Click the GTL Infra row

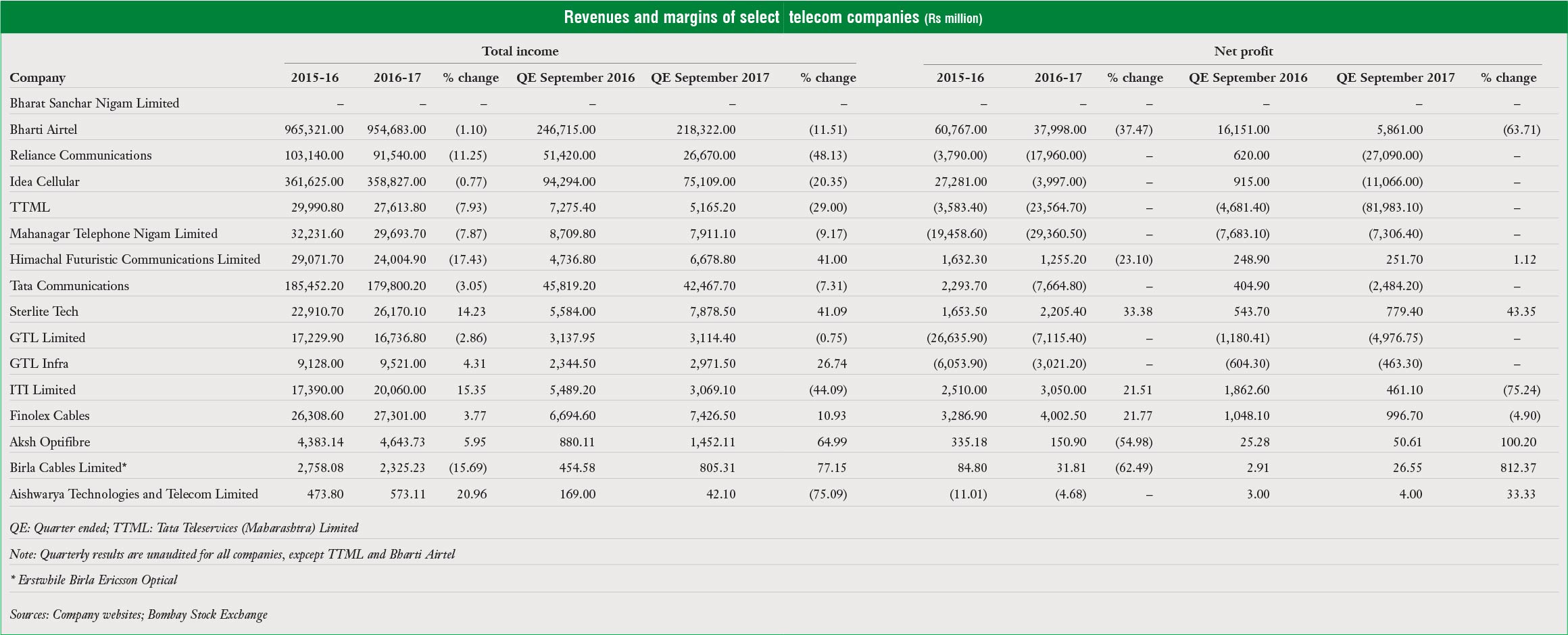click(39, 363)
